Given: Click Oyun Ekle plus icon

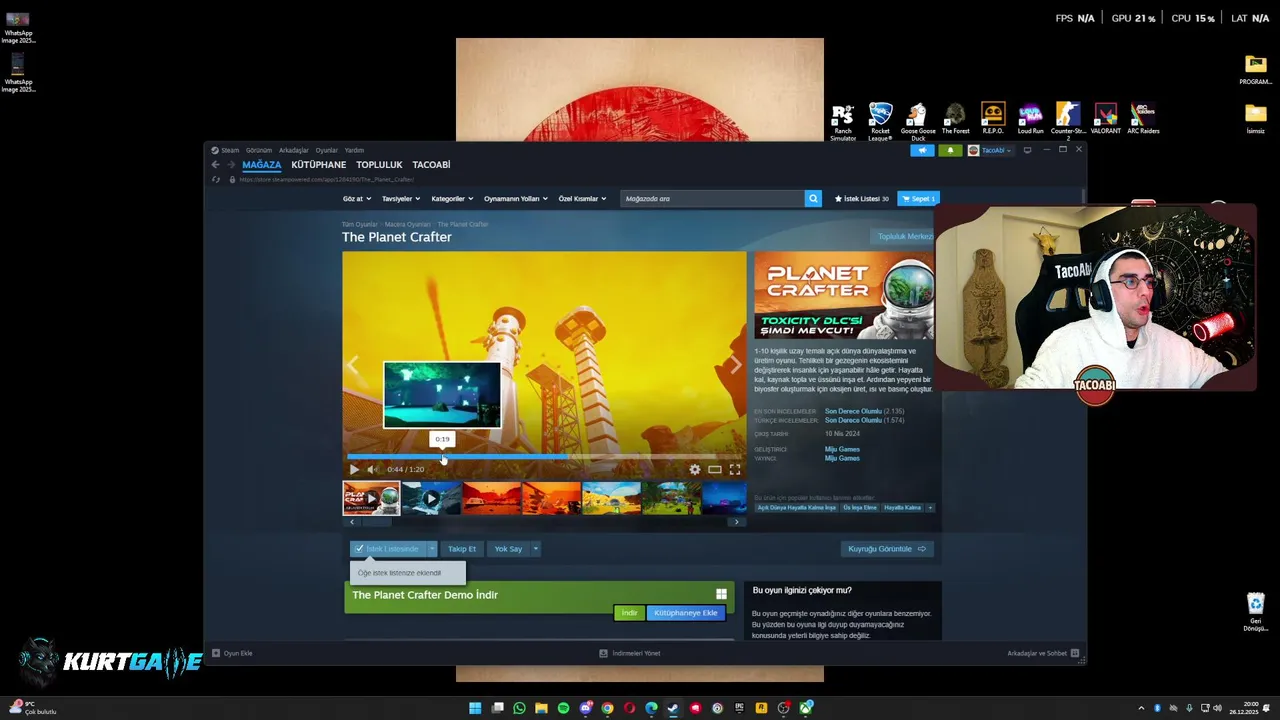Looking at the screenshot, I should tap(216, 653).
